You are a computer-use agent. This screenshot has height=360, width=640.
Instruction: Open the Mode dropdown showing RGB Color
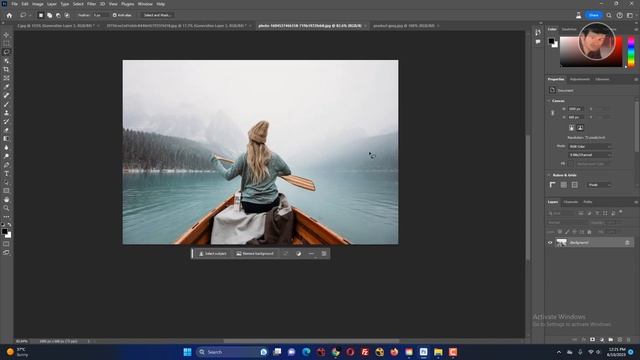click(590, 147)
